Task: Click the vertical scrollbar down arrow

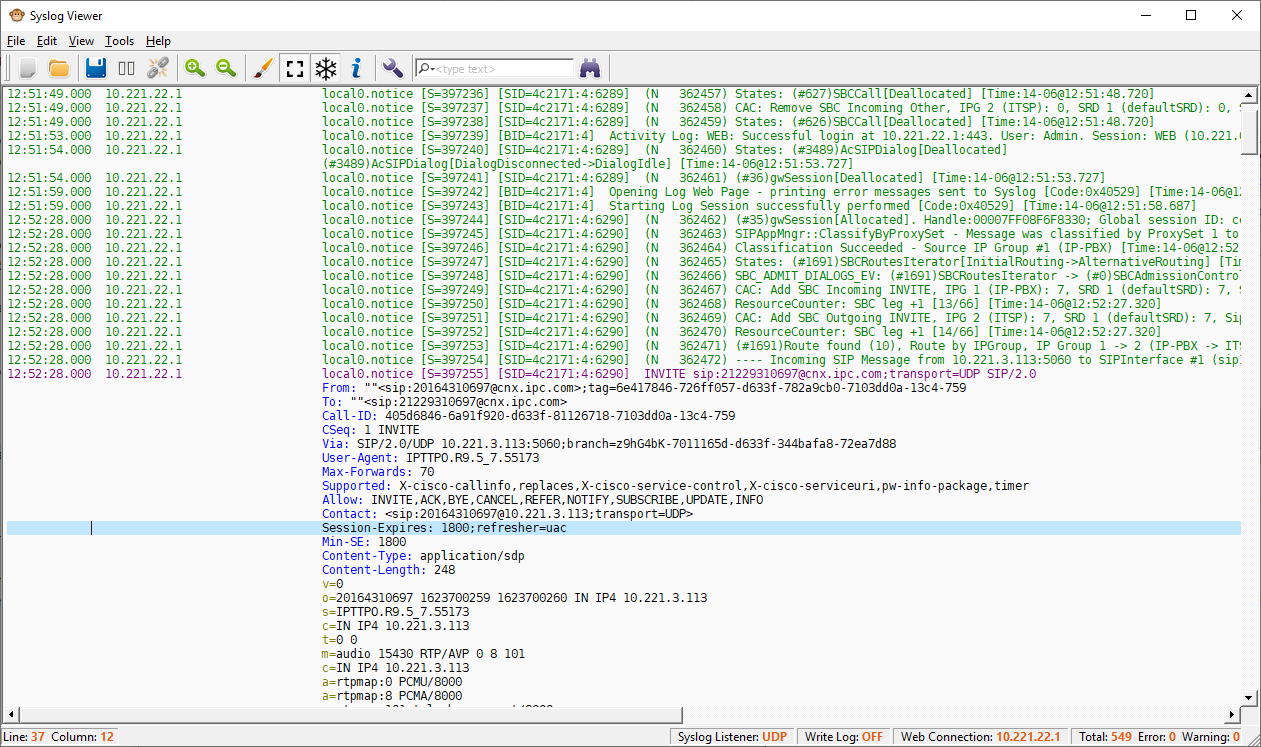Action: tap(1250, 698)
